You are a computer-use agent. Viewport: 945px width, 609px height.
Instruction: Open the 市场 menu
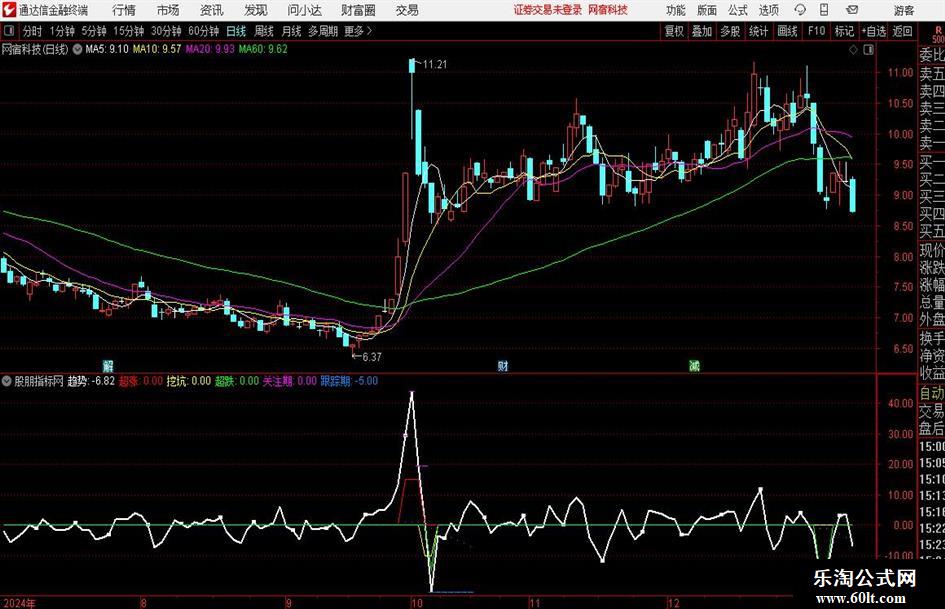pos(168,10)
